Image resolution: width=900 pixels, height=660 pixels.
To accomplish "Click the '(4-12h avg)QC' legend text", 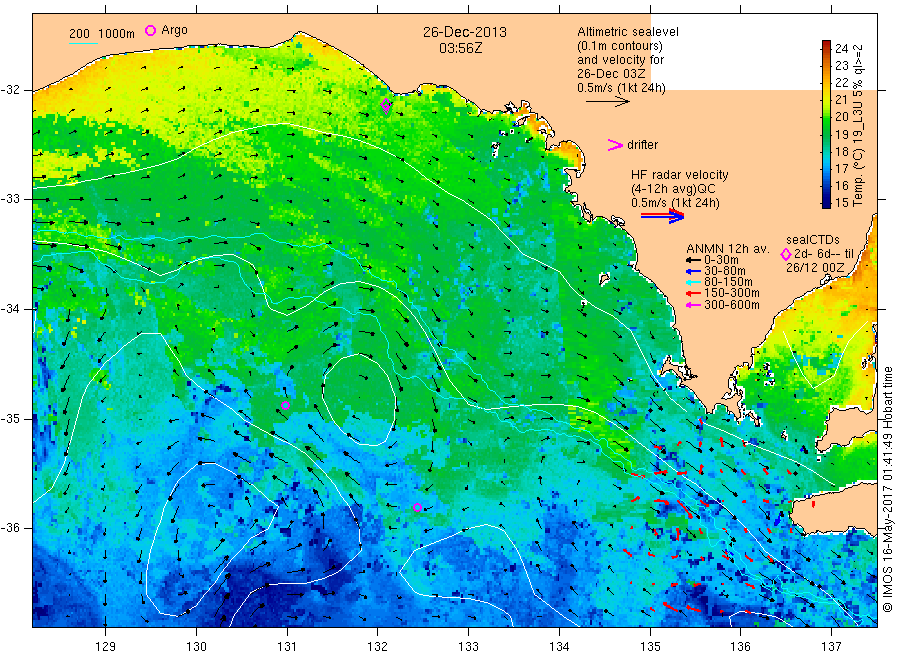I will point(673,189).
